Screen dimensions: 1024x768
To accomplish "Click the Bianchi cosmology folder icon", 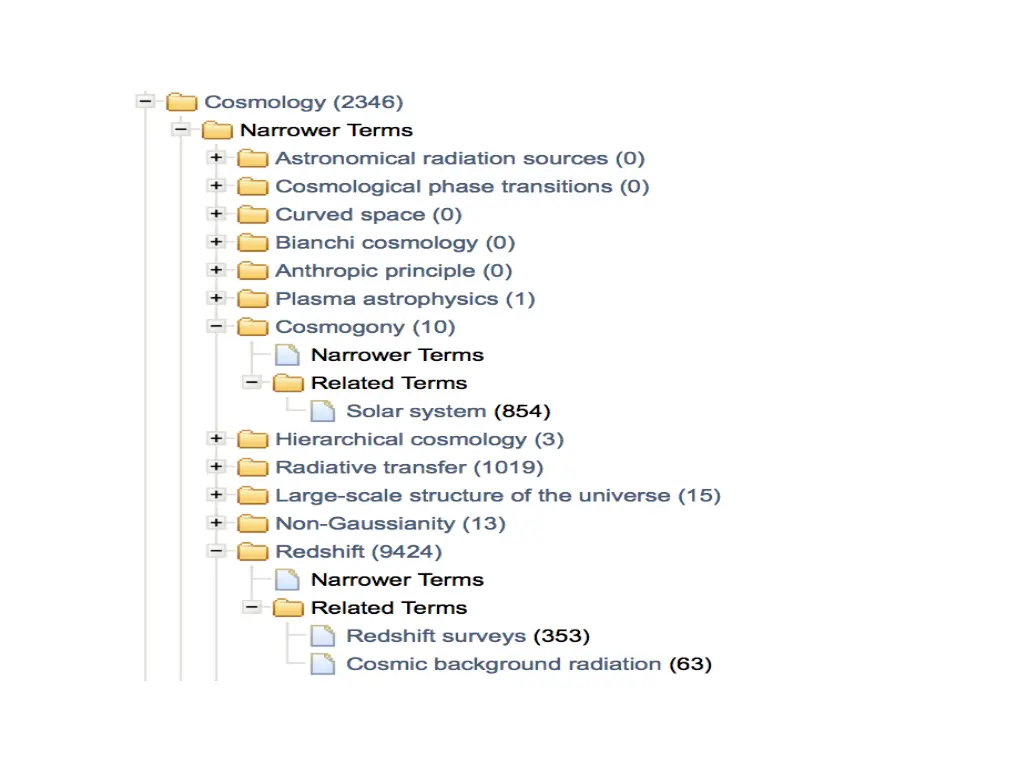I will 253,242.
